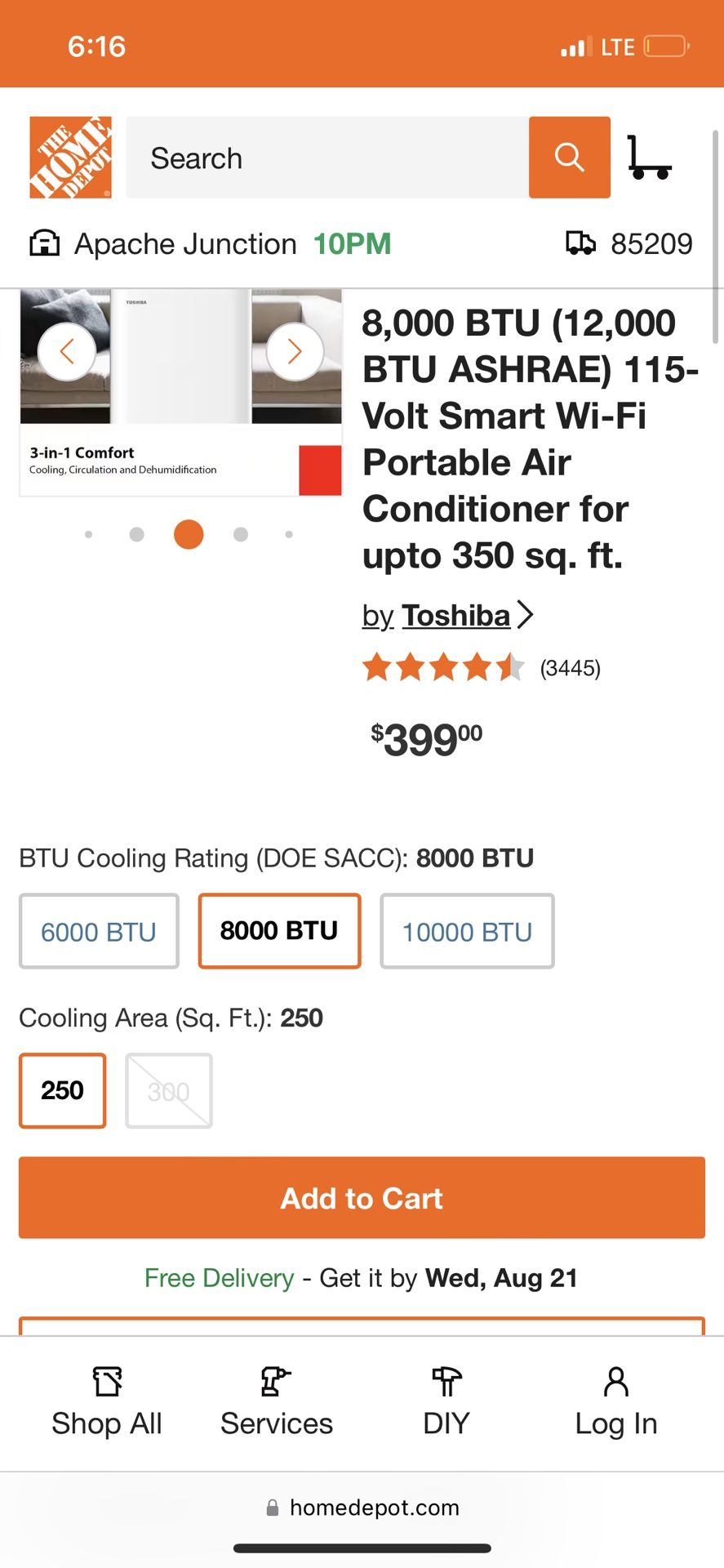The width and height of the screenshot is (724, 1568).
Task: Tap the store icon beside Apache Junction
Action: [45, 243]
